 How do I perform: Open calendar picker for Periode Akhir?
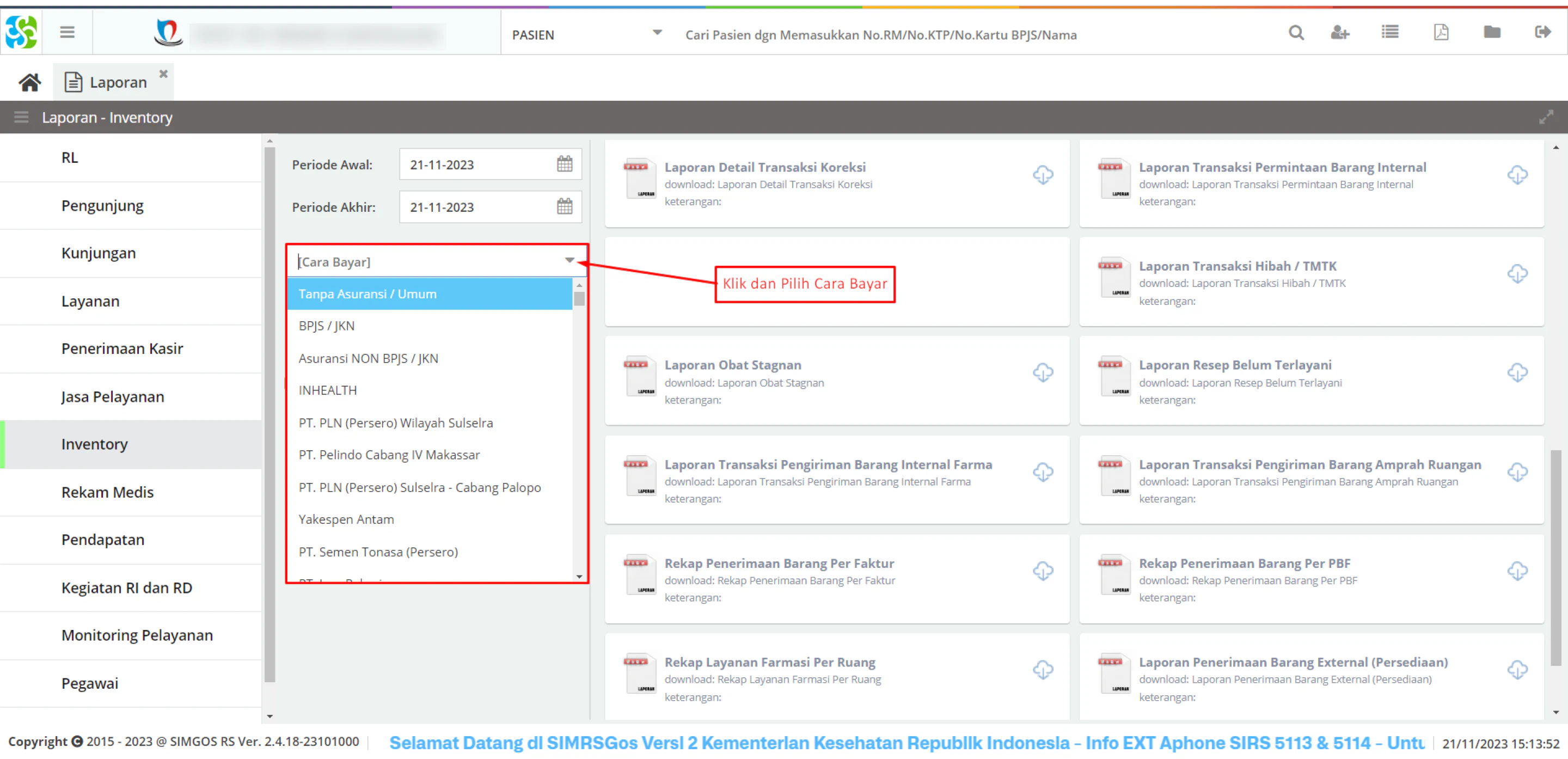(564, 207)
